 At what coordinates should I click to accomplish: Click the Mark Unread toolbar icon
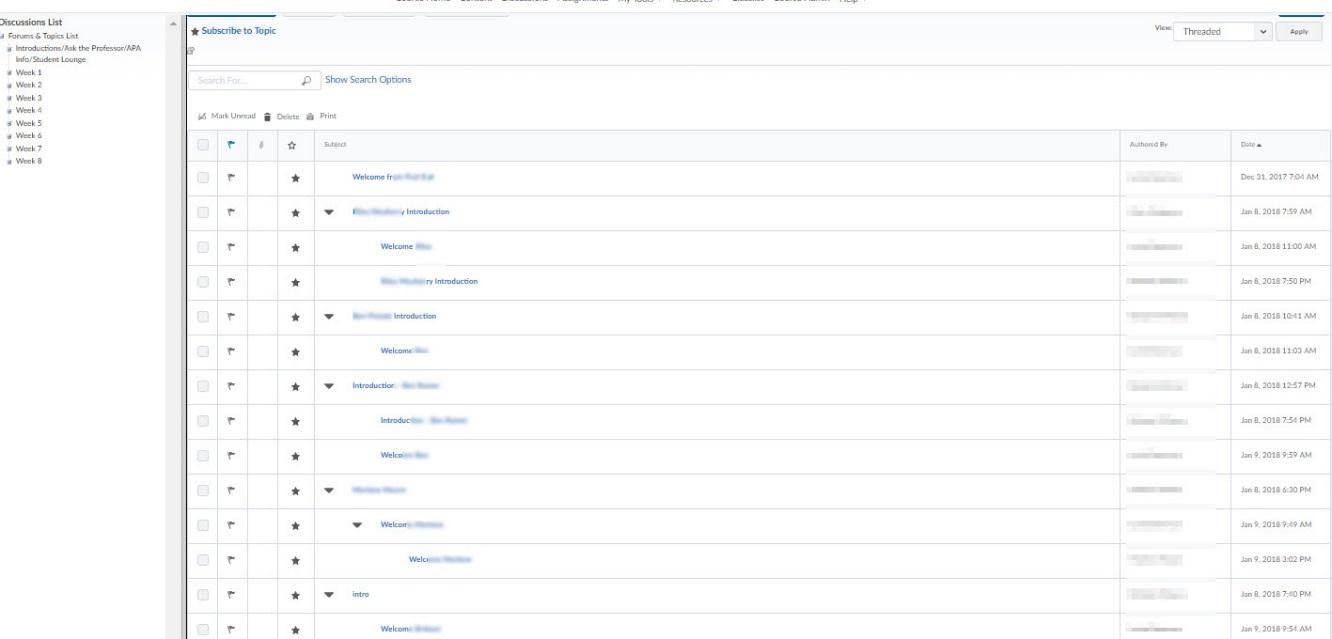tap(201, 116)
